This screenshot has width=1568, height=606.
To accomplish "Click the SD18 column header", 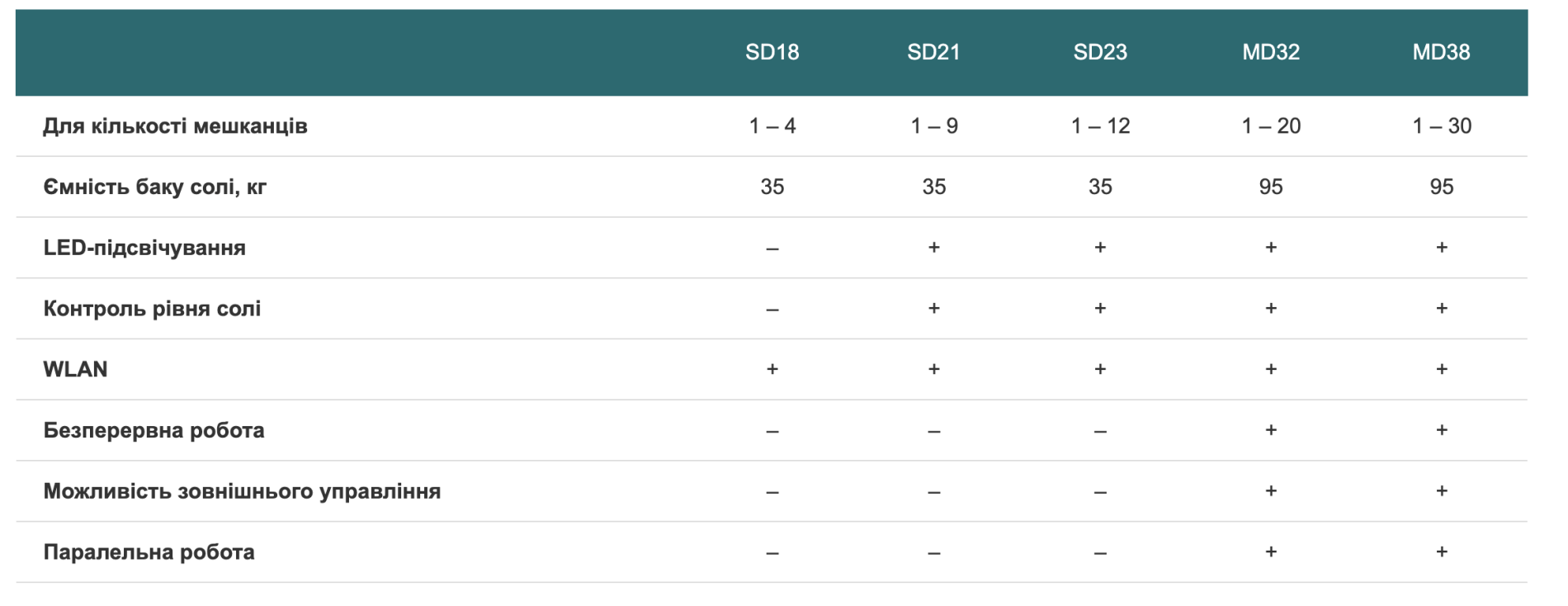I will point(772,52).
